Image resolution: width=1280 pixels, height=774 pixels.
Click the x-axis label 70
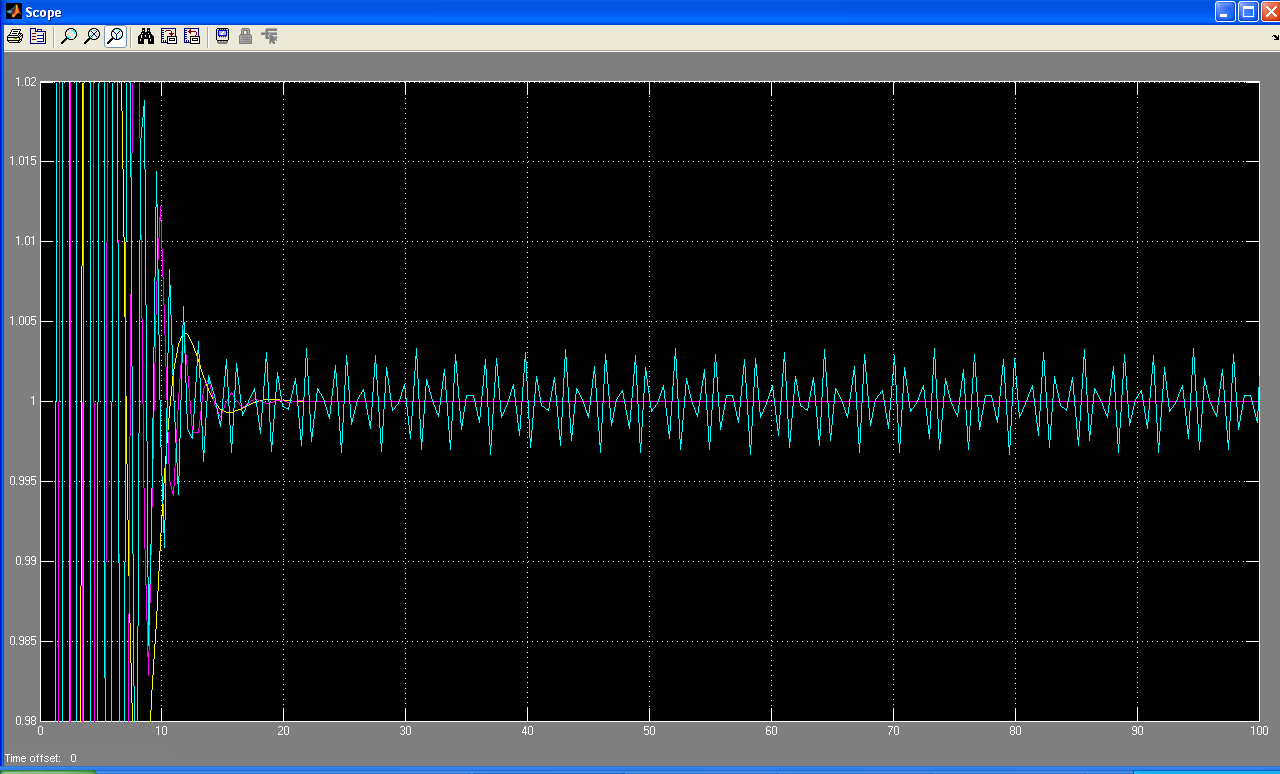coord(893,732)
